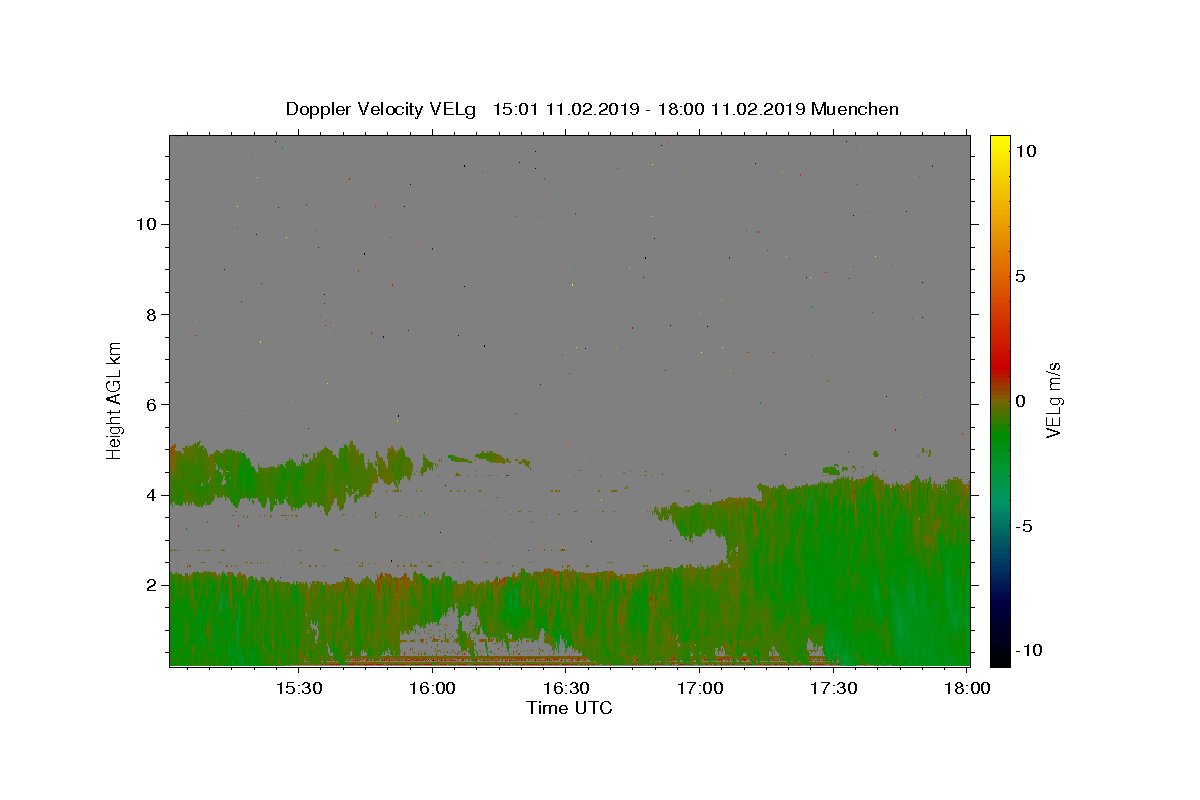The width and height of the screenshot is (1200, 800).
Task: Click the 'Time UTC' axis label
Action: (569, 708)
